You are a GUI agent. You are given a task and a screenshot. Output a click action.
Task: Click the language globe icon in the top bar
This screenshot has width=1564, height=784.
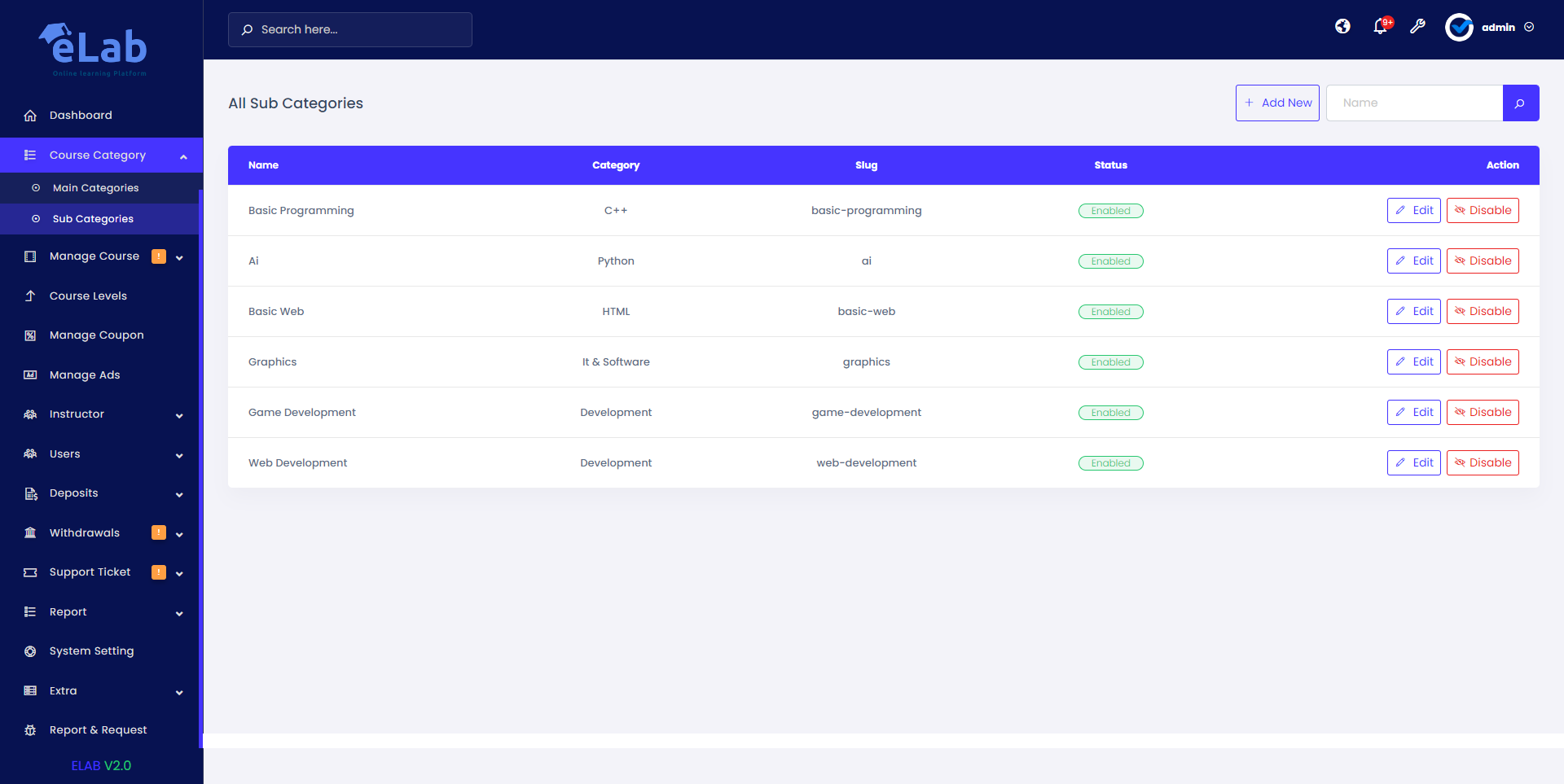pos(1342,26)
